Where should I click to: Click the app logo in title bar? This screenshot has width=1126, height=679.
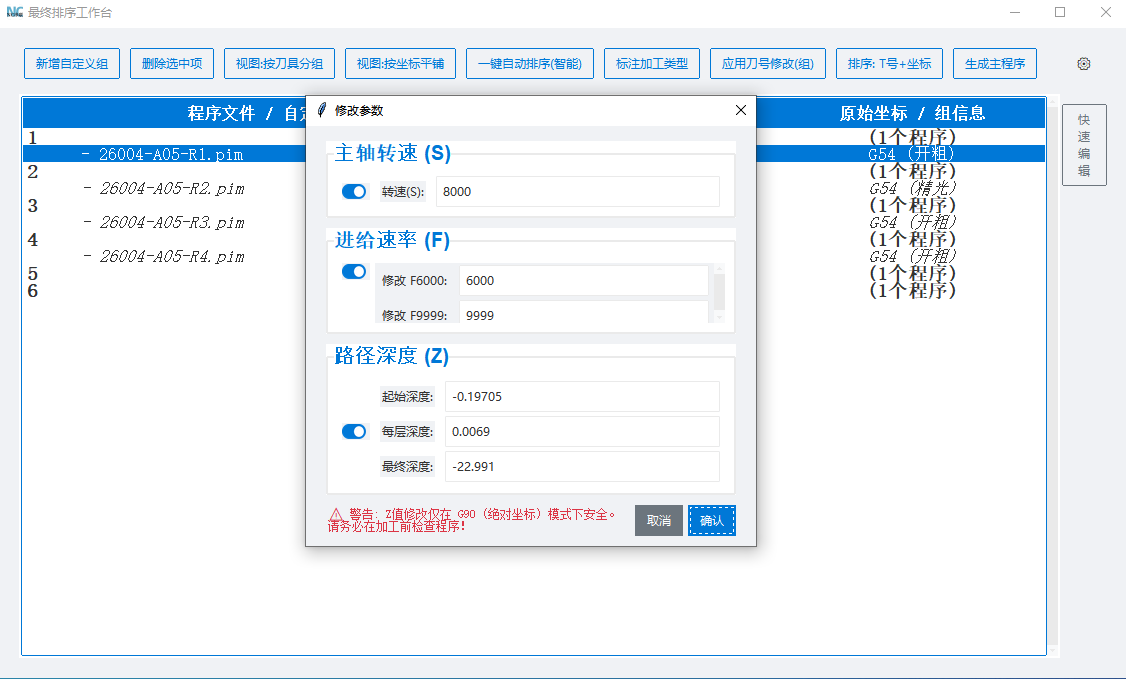pos(14,12)
